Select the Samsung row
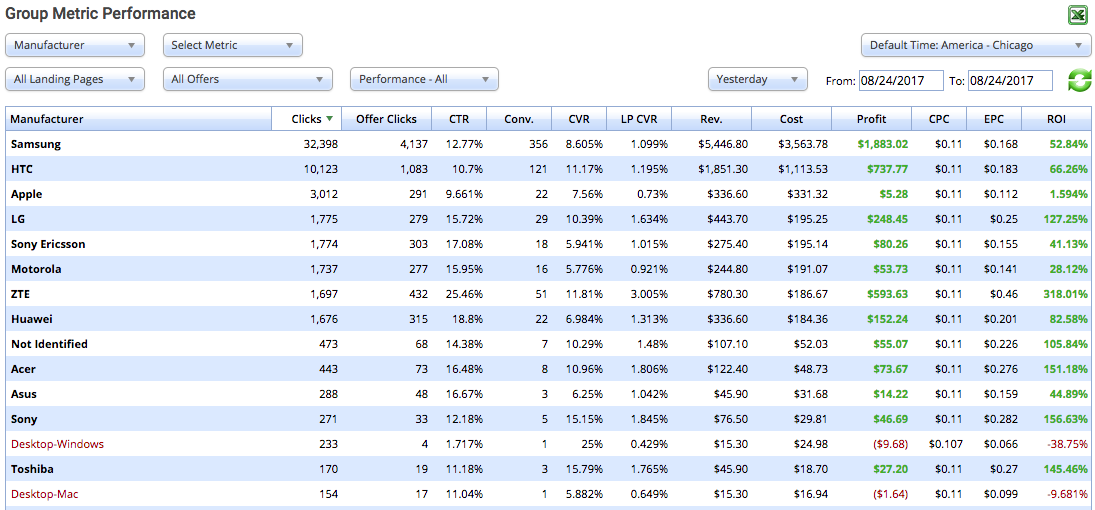This screenshot has width=1095, height=510. (36, 144)
